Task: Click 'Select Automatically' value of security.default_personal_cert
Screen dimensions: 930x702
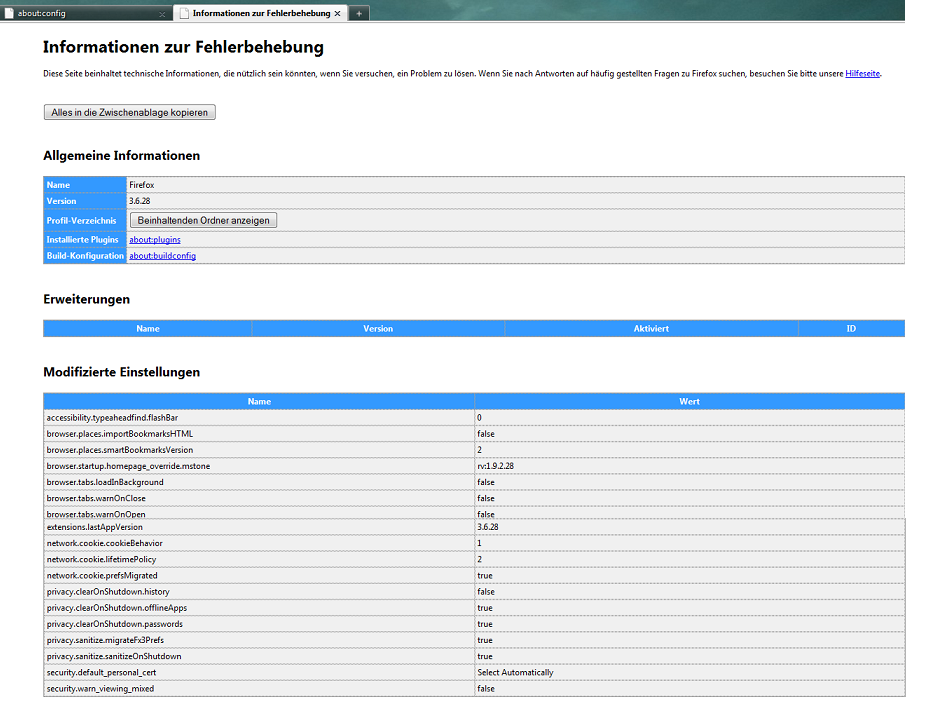Action: click(x=515, y=673)
